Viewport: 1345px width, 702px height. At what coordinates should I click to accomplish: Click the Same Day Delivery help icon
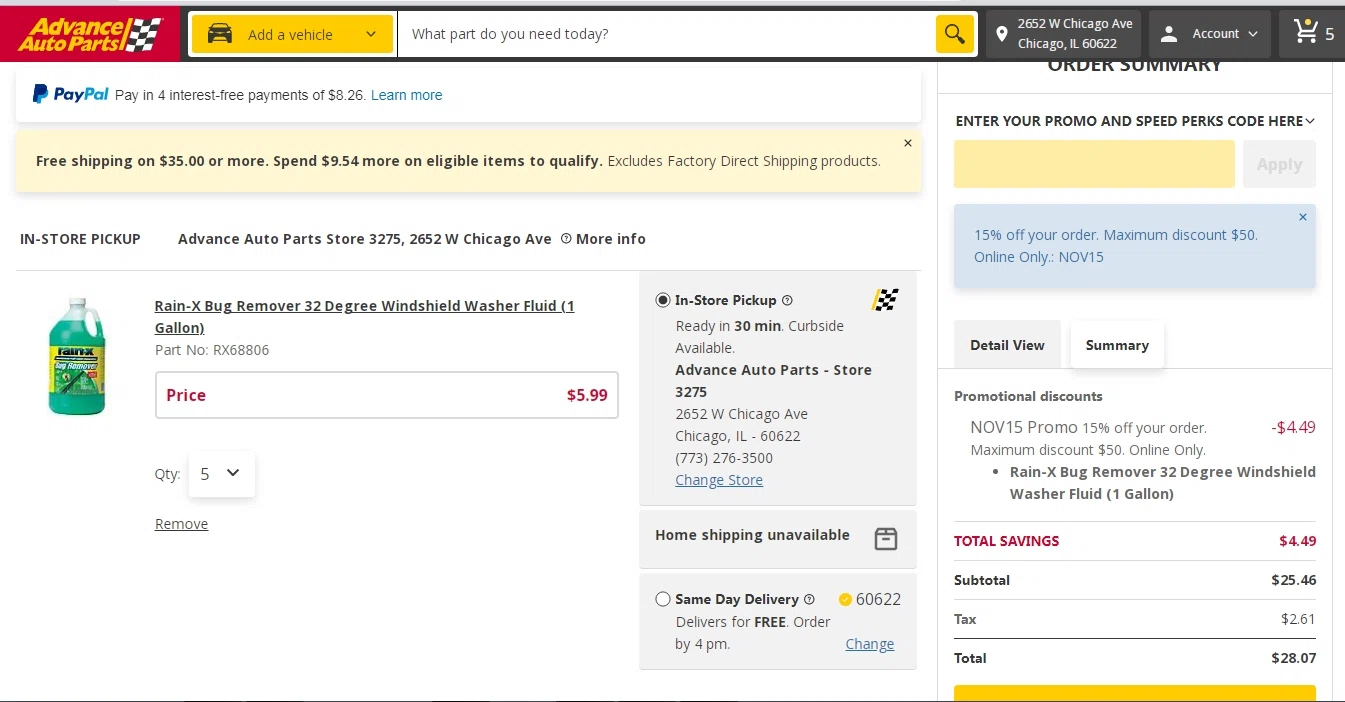(x=809, y=599)
